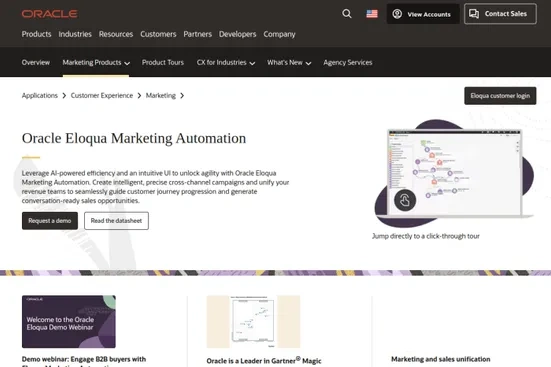The image size is (551, 367).
Task: Expand the What's New dropdown
Action: (289, 63)
